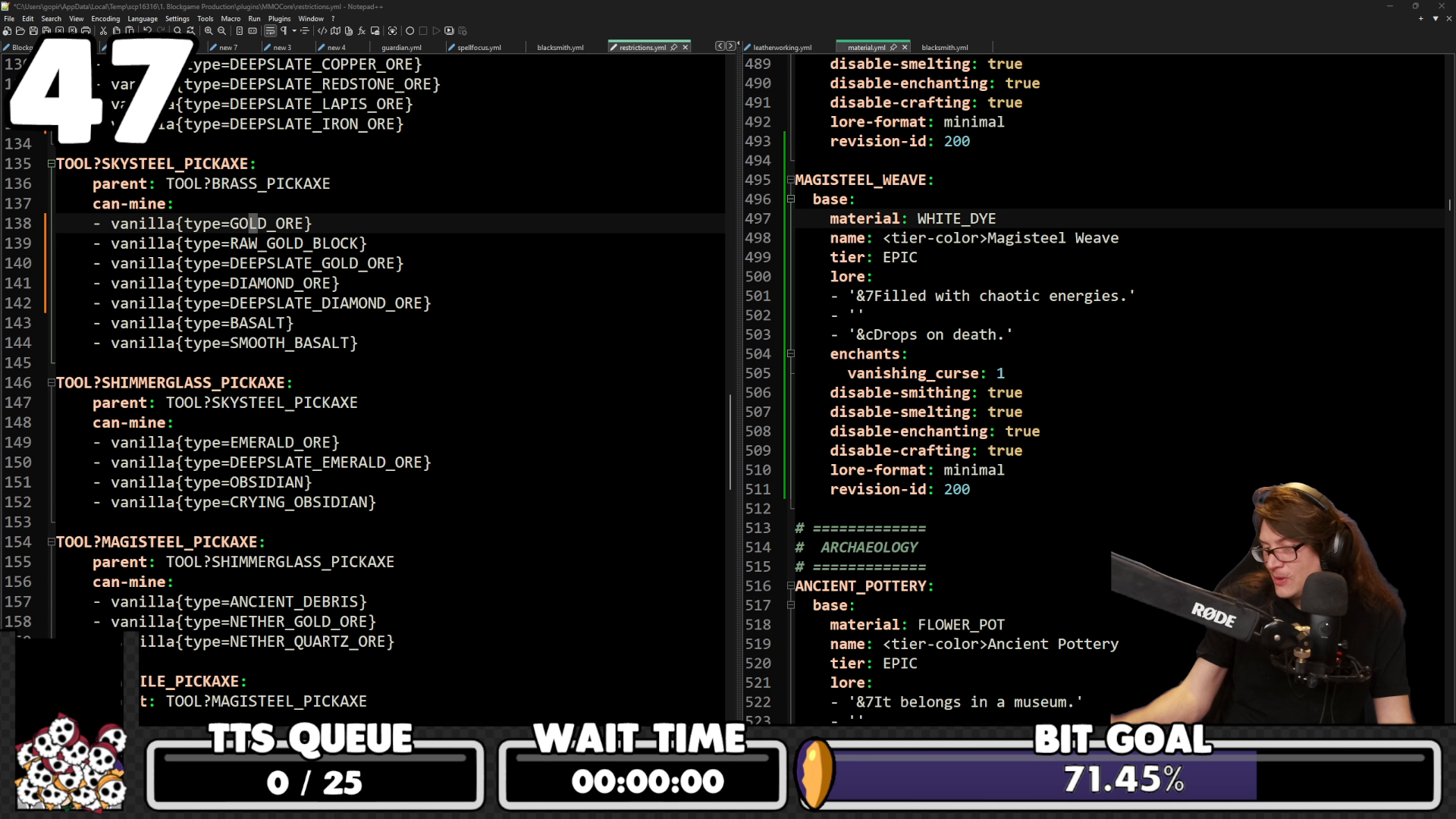The width and height of the screenshot is (1456, 819).
Task: Toggle the Word Wrap toolbar button
Action: click(x=270, y=31)
